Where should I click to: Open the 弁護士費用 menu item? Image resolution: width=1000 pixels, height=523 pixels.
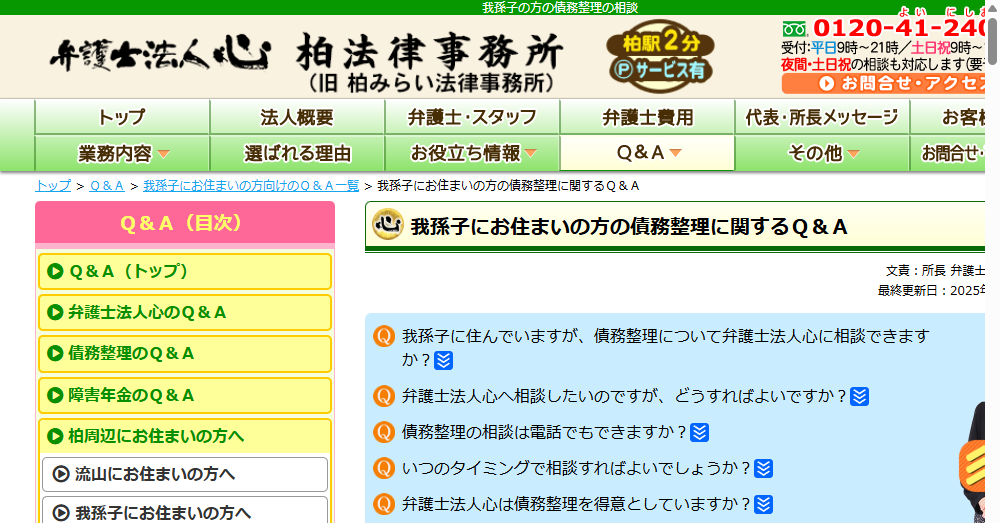[647, 117]
